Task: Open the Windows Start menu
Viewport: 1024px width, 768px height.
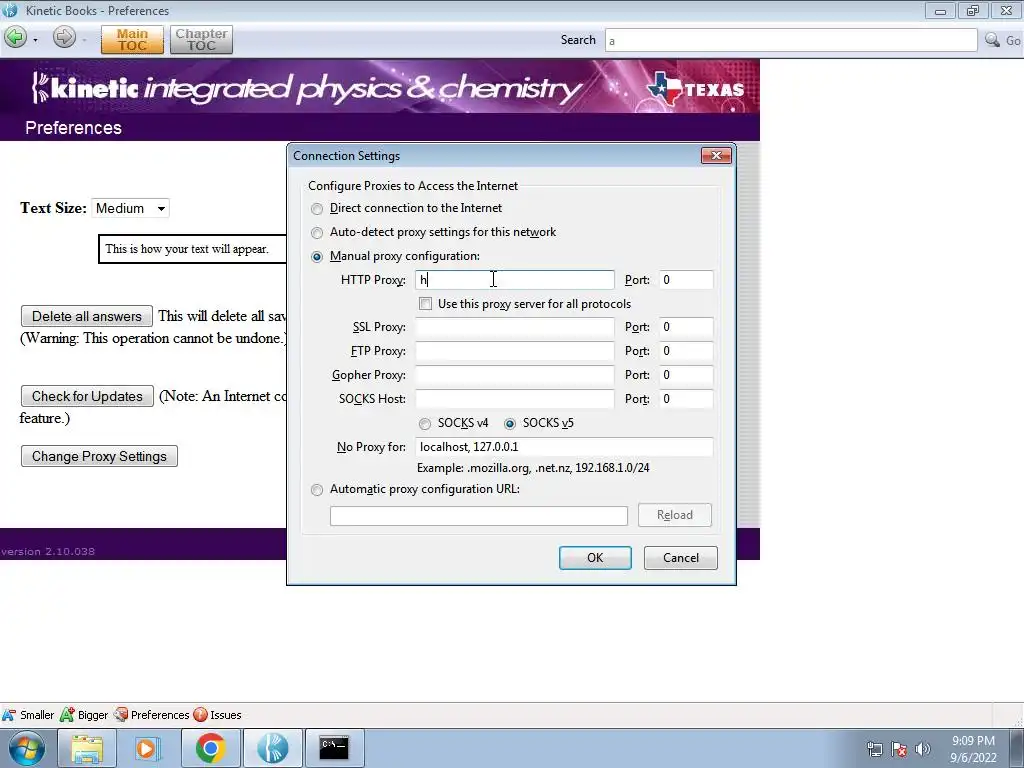Action: pos(26,748)
